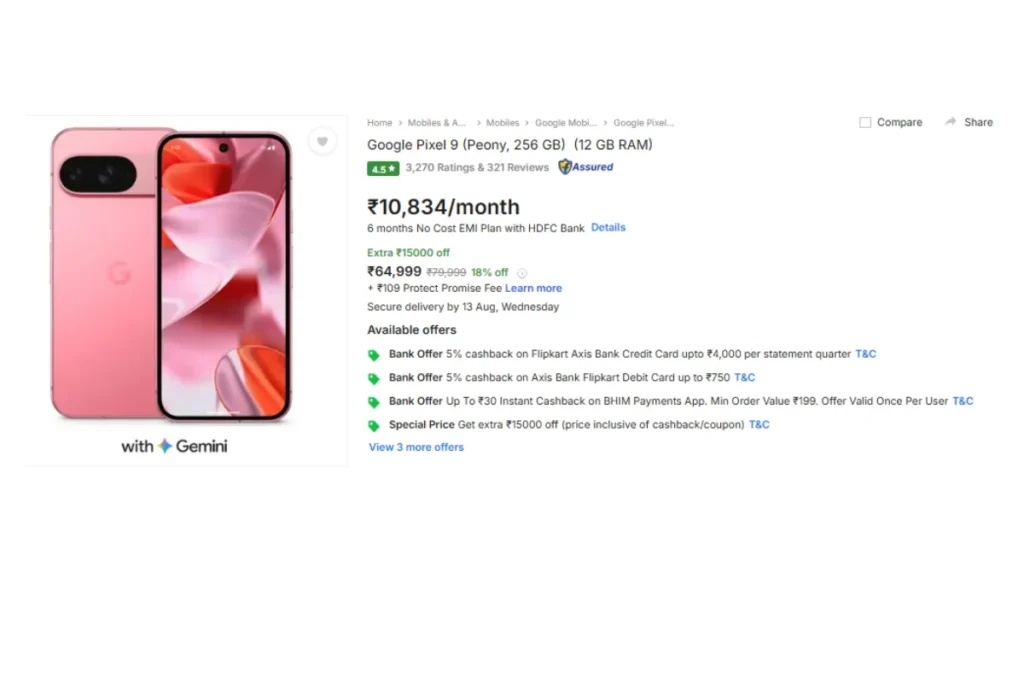Click green tag icon of BHIM Payments offer
Image resolution: width=1024 pixels, height=683 pixels.
(x=374, y=402)
